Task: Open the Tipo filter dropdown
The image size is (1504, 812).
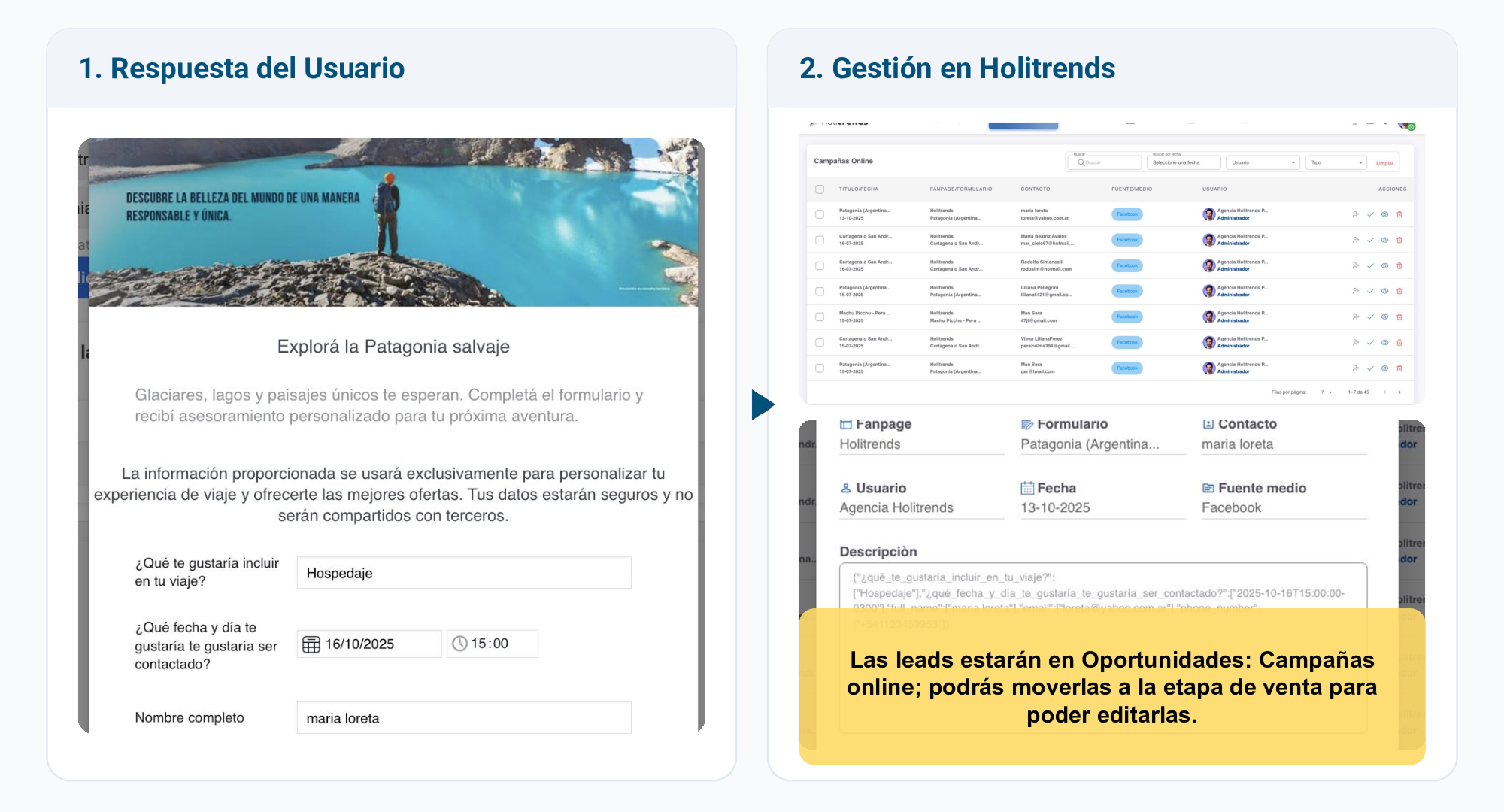Action: [x=1337, y=162]
